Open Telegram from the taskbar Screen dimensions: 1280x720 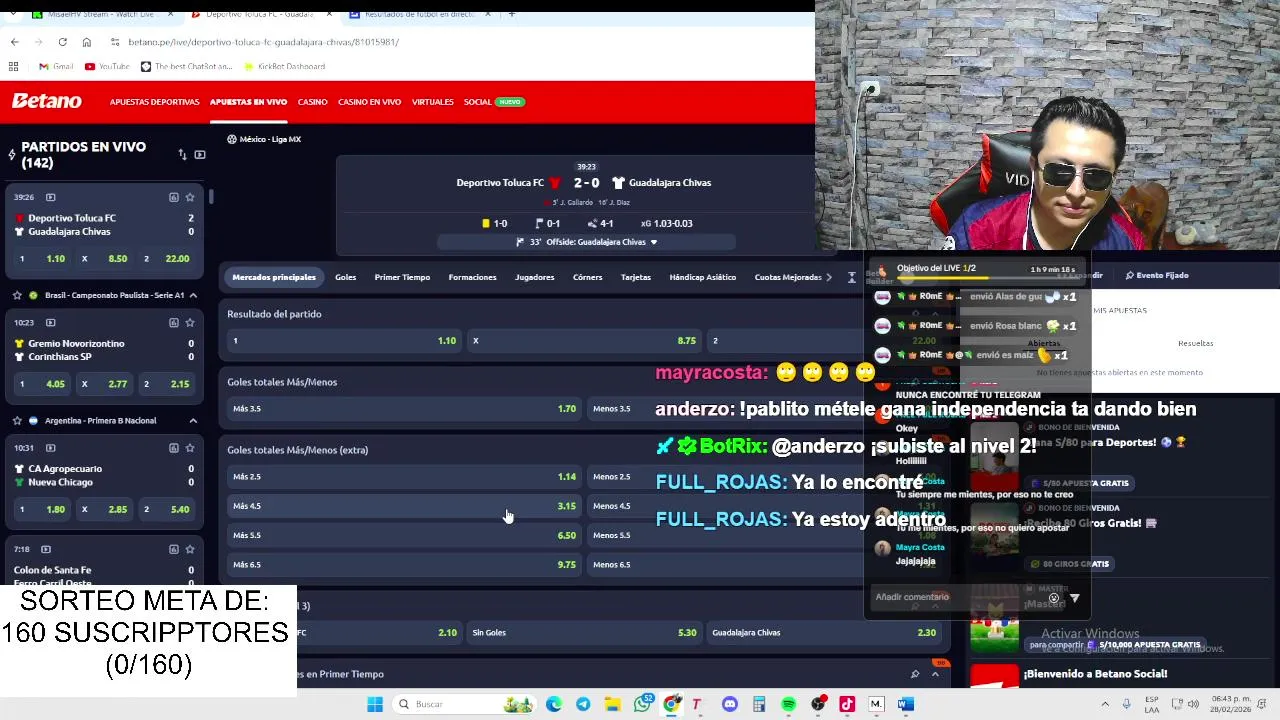click(x=583, y=704)
